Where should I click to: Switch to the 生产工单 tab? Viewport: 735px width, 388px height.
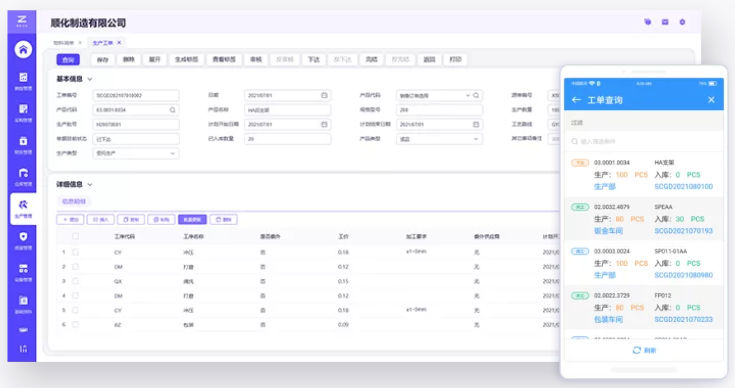click(x=103, y=43)
